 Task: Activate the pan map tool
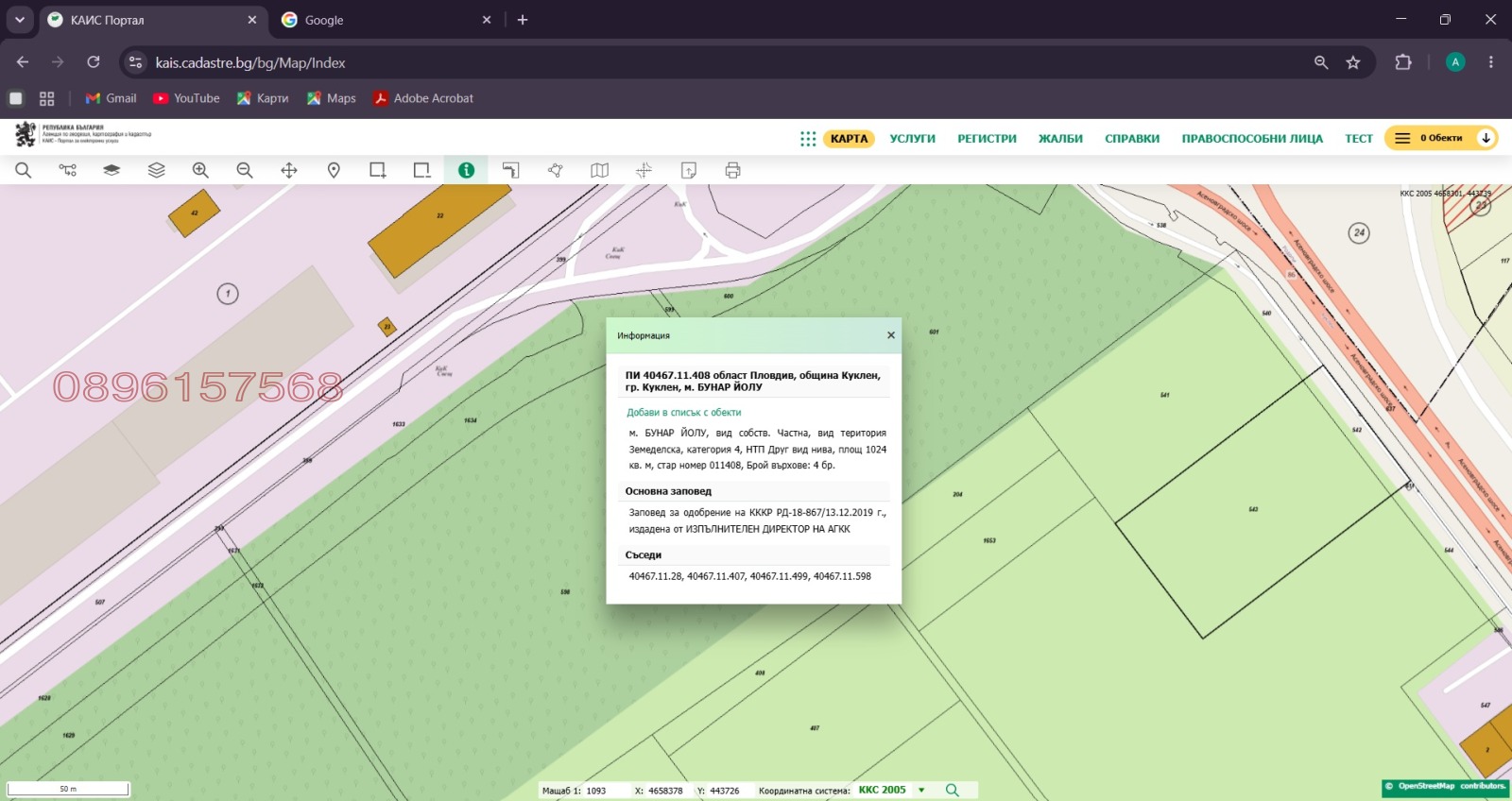coord(289,170)
